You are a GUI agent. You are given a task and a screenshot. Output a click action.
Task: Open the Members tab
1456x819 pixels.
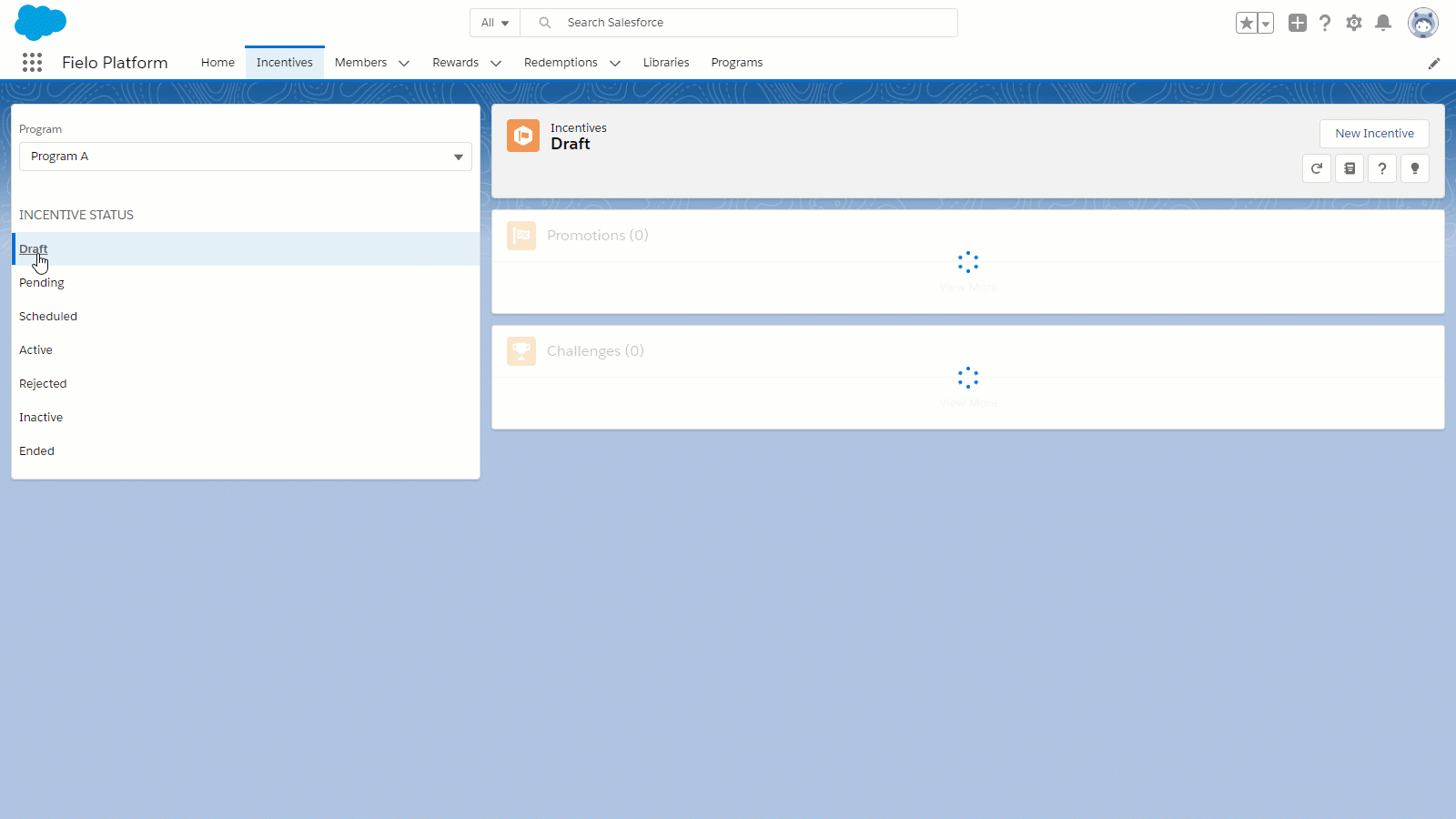click(360, 63)
